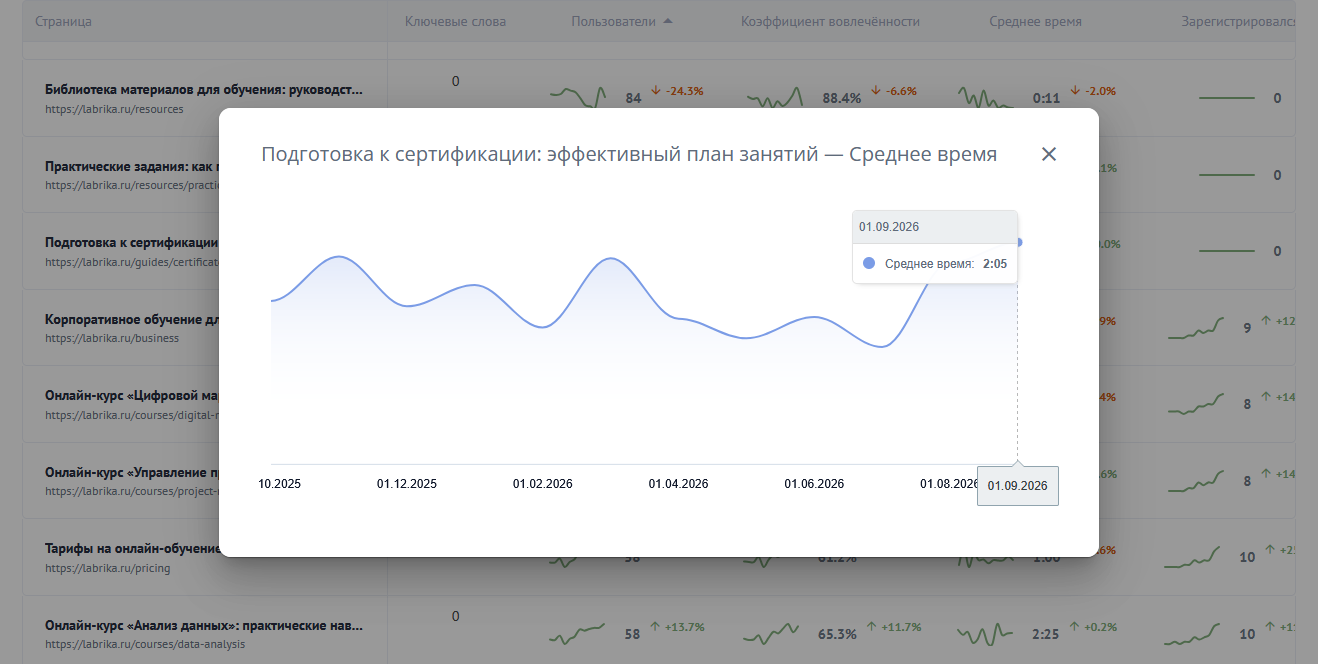Click the Страница column header
This screenshot has width=1318, height=664.
point(63,21)
